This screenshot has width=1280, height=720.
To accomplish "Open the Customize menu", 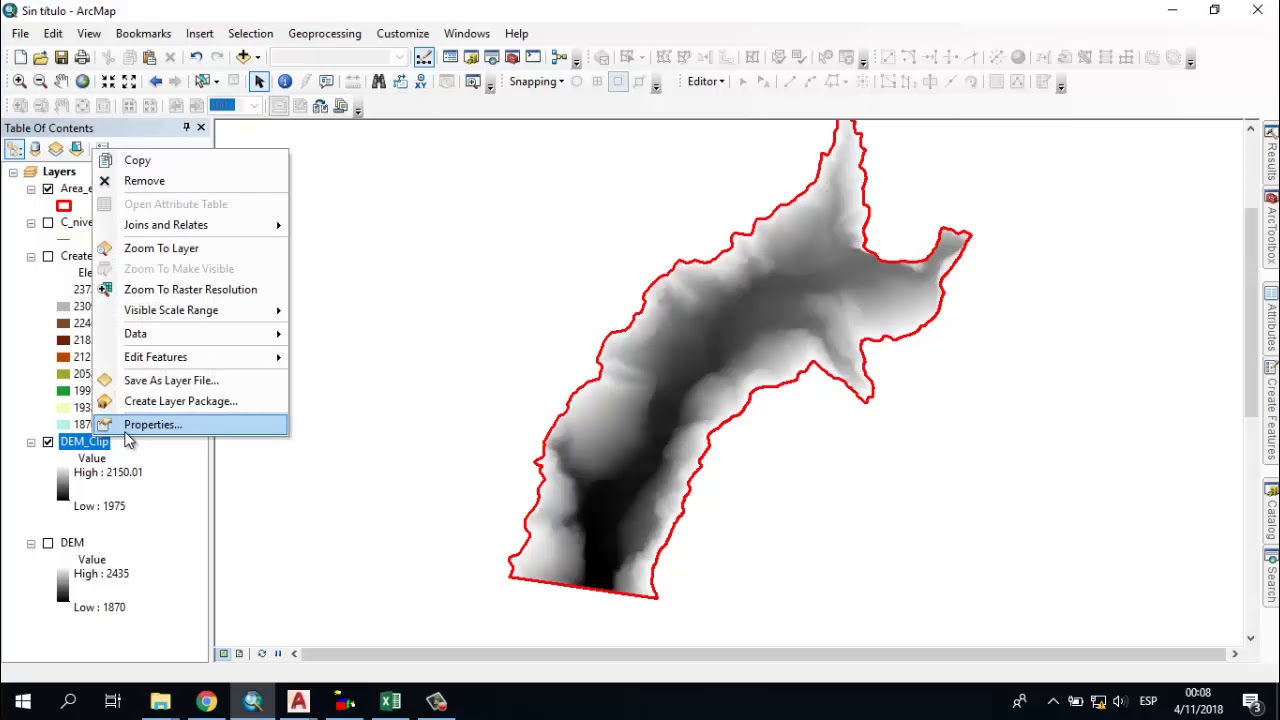I will (402, 33).
